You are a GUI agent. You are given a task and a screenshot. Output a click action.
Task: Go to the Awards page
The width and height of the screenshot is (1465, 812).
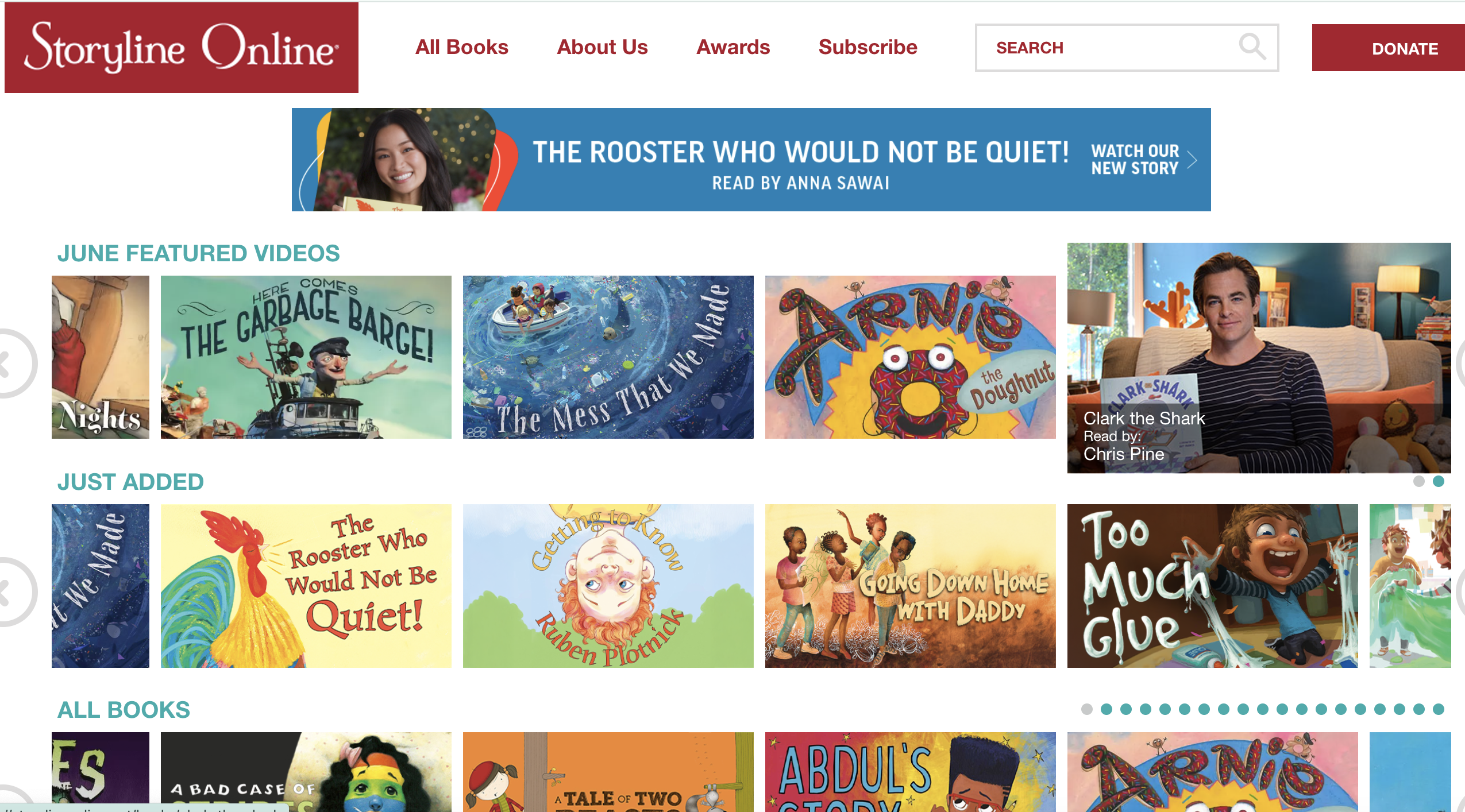tap(733, 47)
